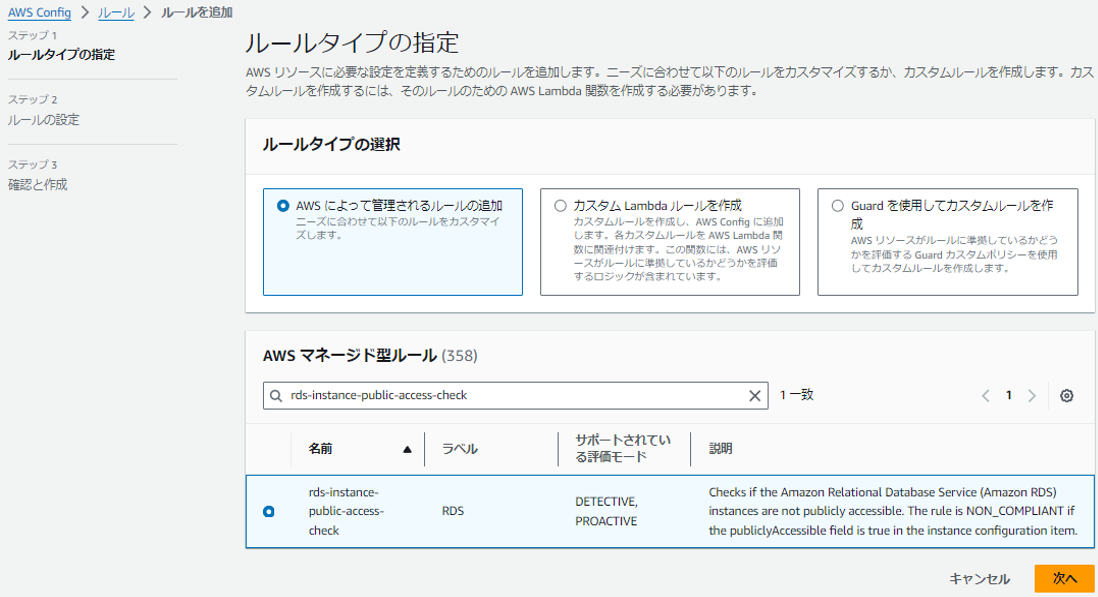
Task: Click the magnifier search icon
Action: [x=277, y=395]
